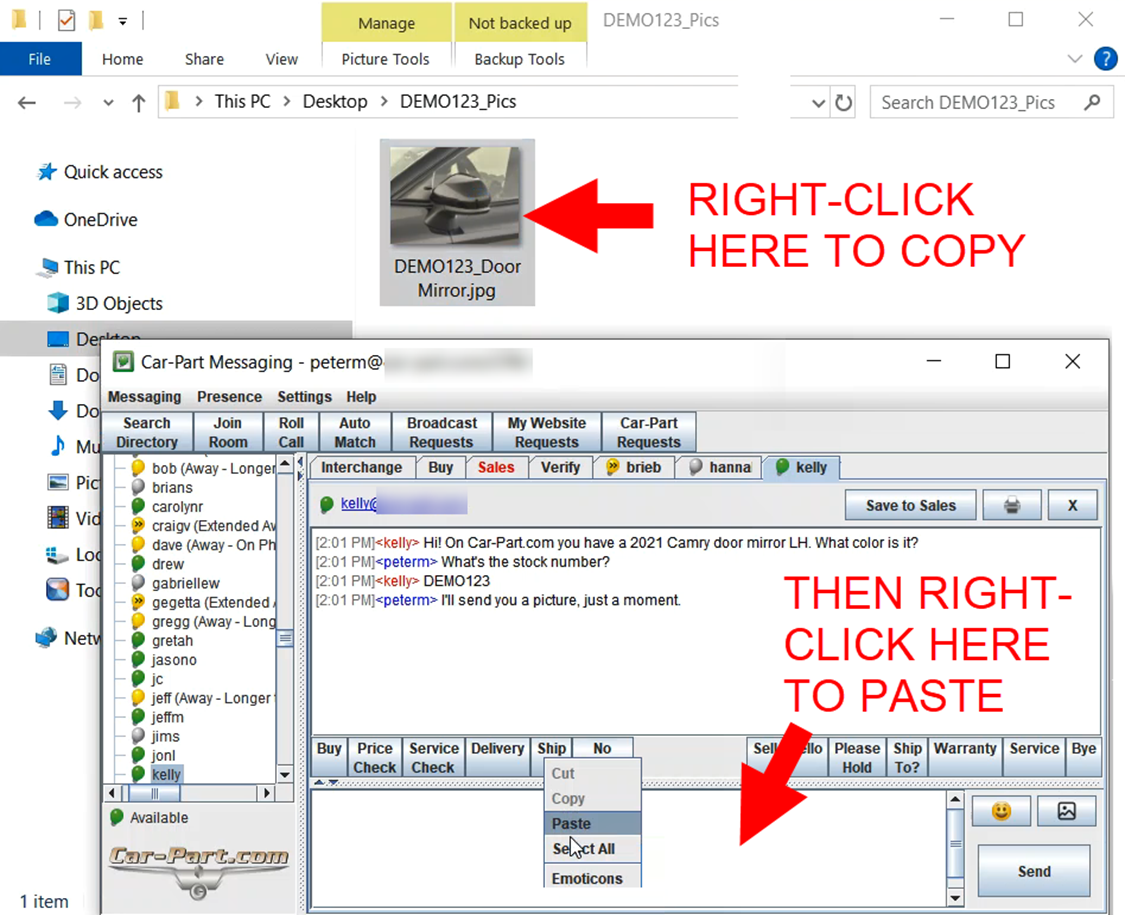The width and height of the screenshot is (1125, 915).
Task: Select contact drew in the contact list
Action: (x=168, y=564)
